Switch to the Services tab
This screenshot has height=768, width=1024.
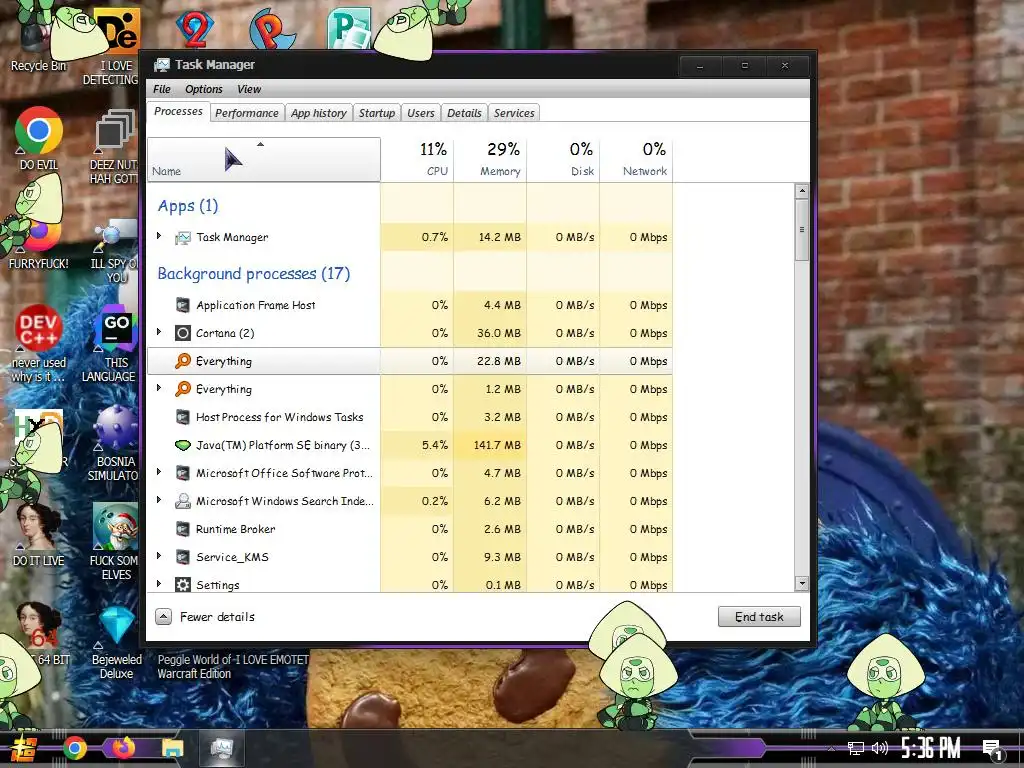[514, 113]
